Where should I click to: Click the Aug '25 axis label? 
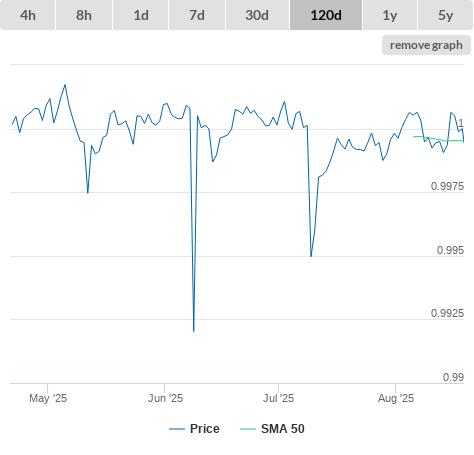pos(396,398)
